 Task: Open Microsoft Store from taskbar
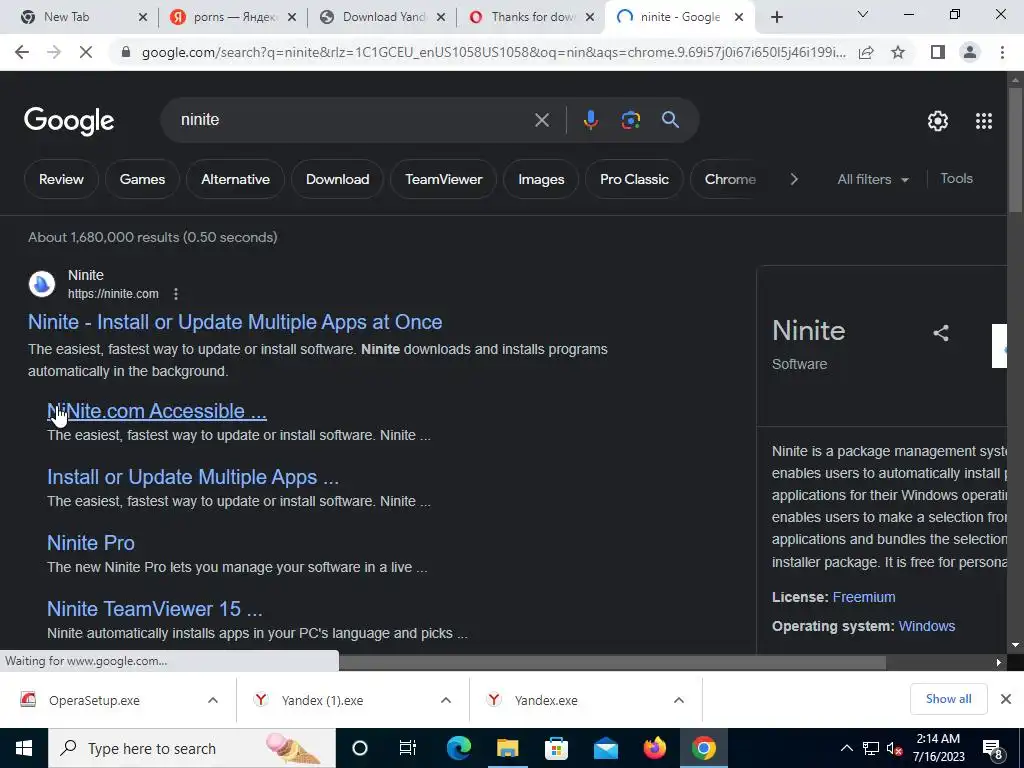[x=556, y=748]
